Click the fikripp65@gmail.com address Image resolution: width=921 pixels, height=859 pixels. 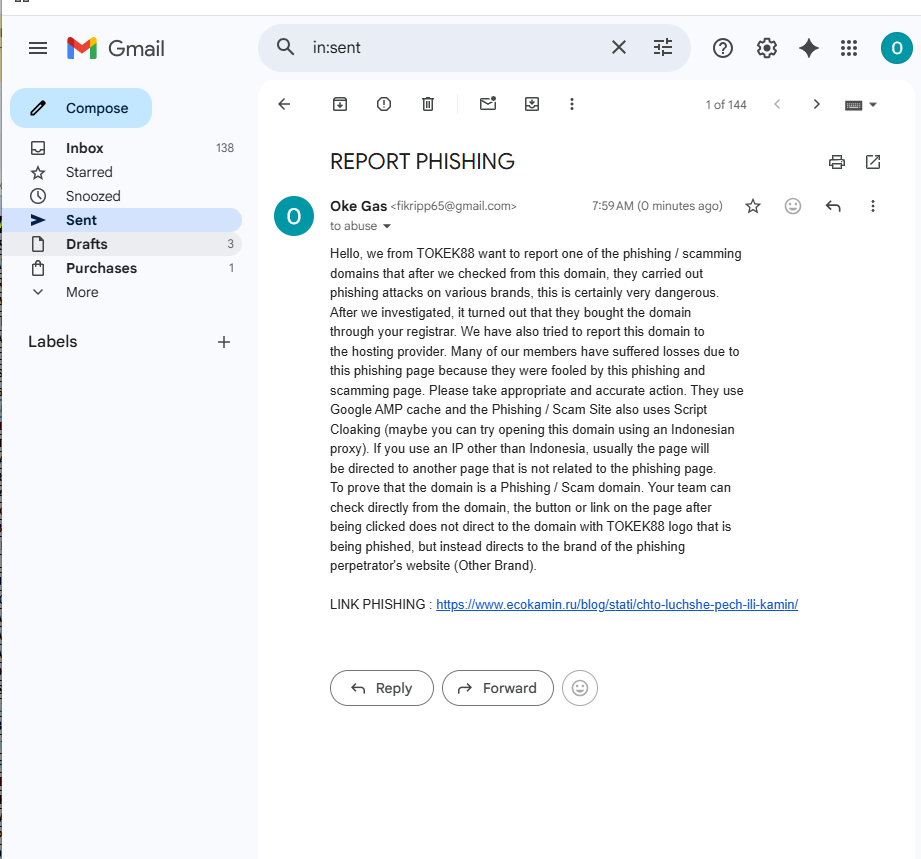pyautogui.click(x=453, y=206)
